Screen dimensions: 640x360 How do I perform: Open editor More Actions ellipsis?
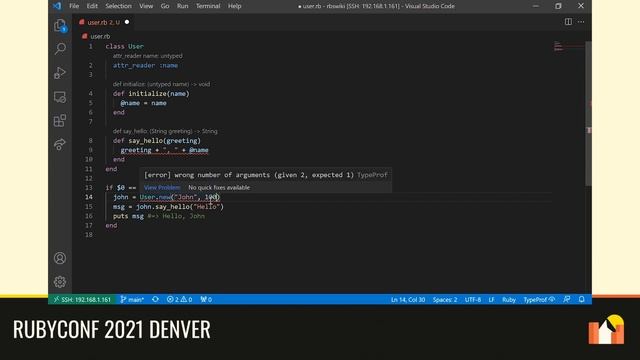click(x=581, y=22)
